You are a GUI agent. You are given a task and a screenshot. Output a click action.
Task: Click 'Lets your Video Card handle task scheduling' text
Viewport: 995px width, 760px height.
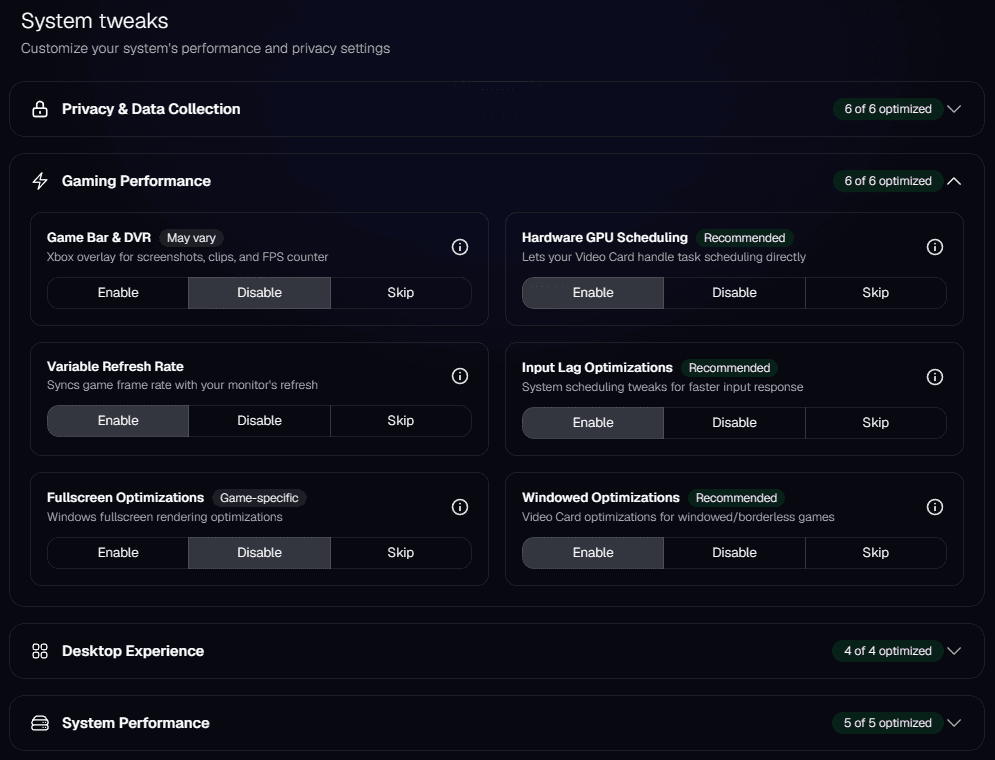664,257
